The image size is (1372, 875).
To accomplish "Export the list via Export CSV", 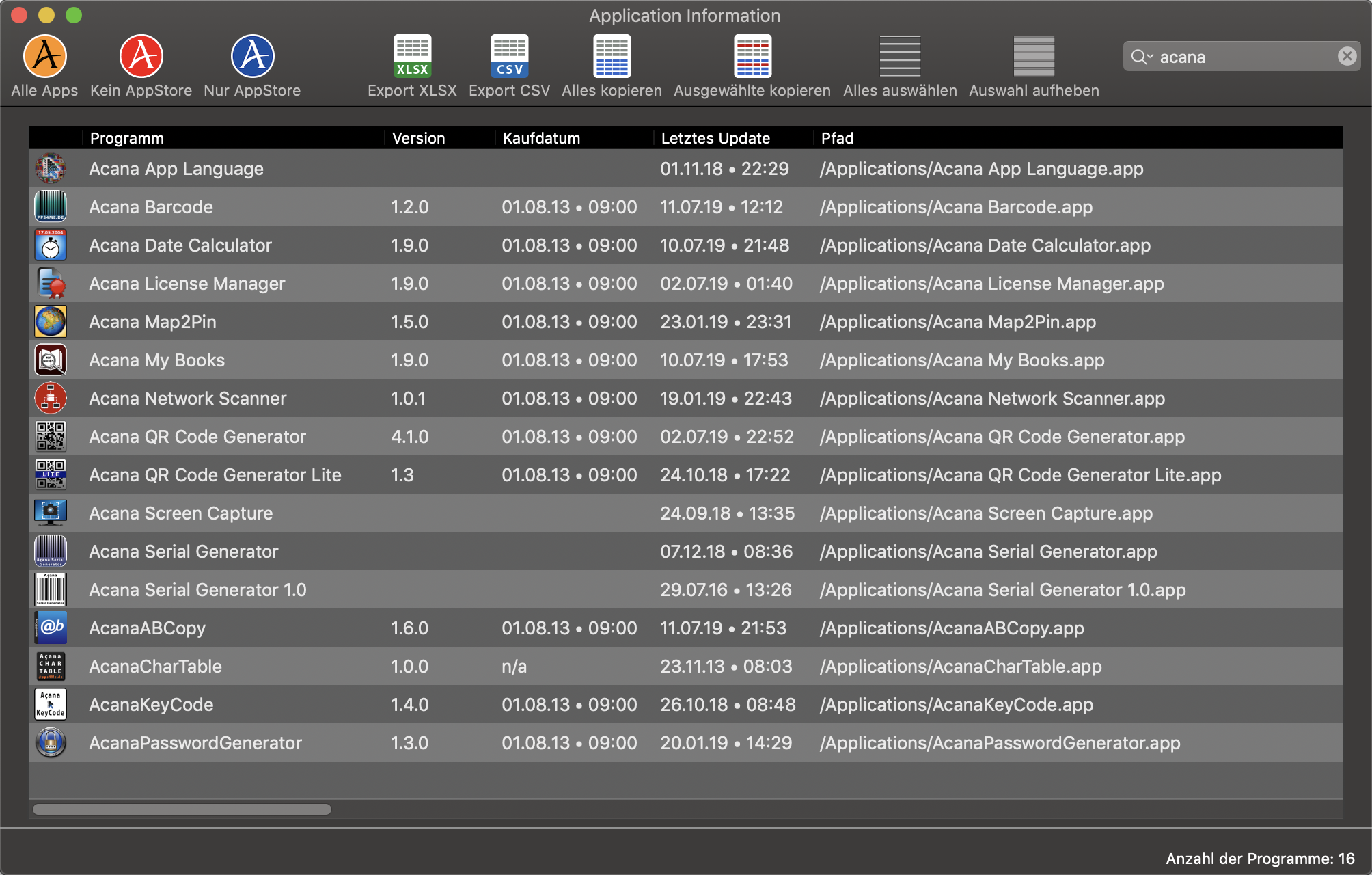I will (510, 56).
